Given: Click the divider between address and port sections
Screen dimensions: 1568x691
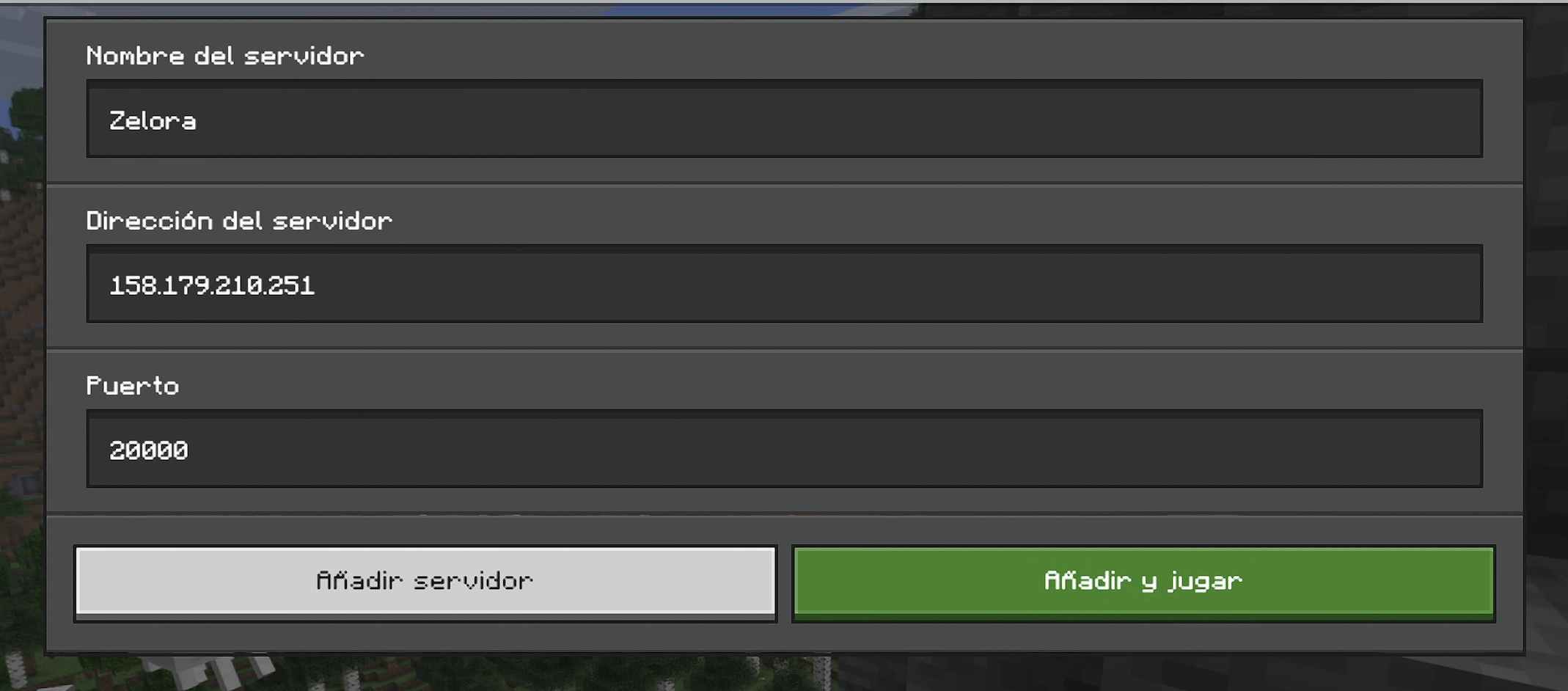Looking at the screenshot, I should (x=784, y=348).
